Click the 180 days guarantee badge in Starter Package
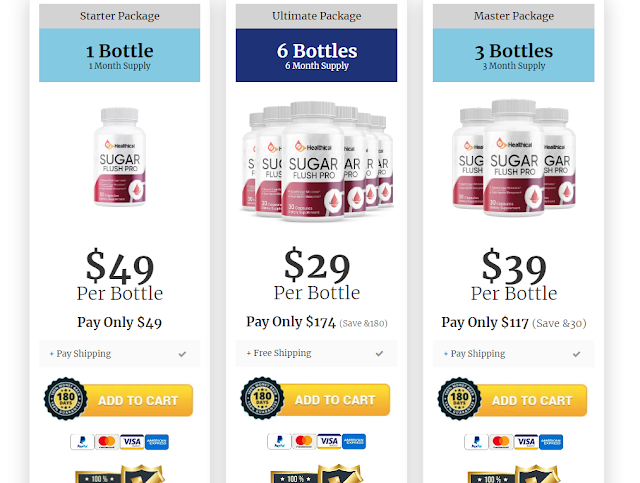The image size is (640, 483). pyautogui.click(x=65, y=398)
